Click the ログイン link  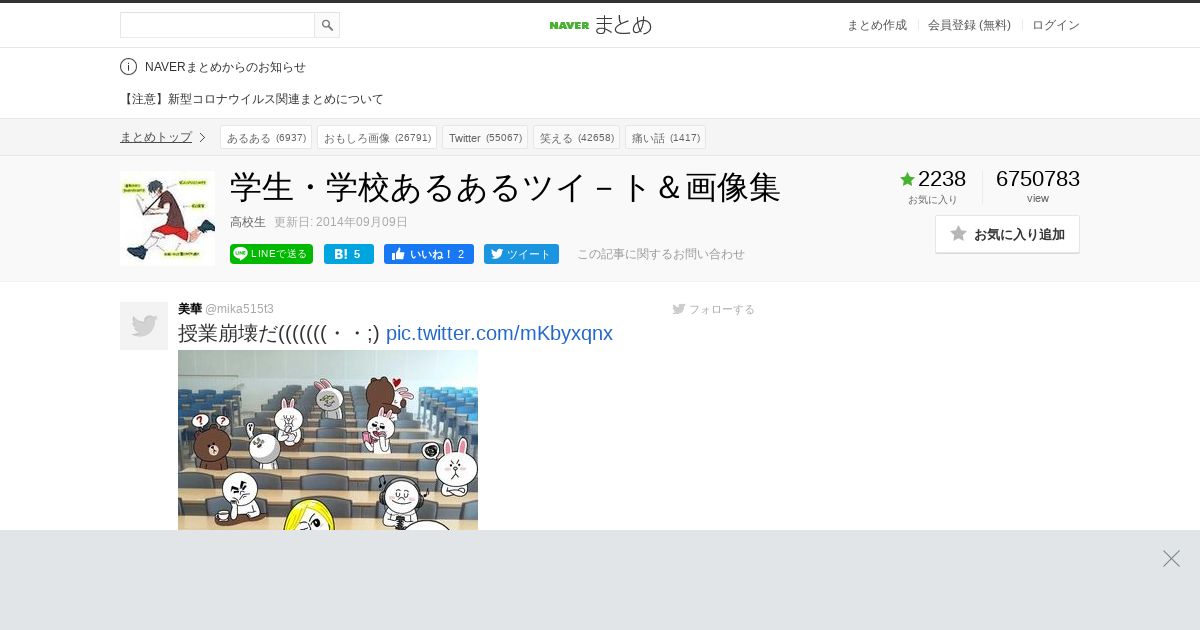click(1056, 25)
